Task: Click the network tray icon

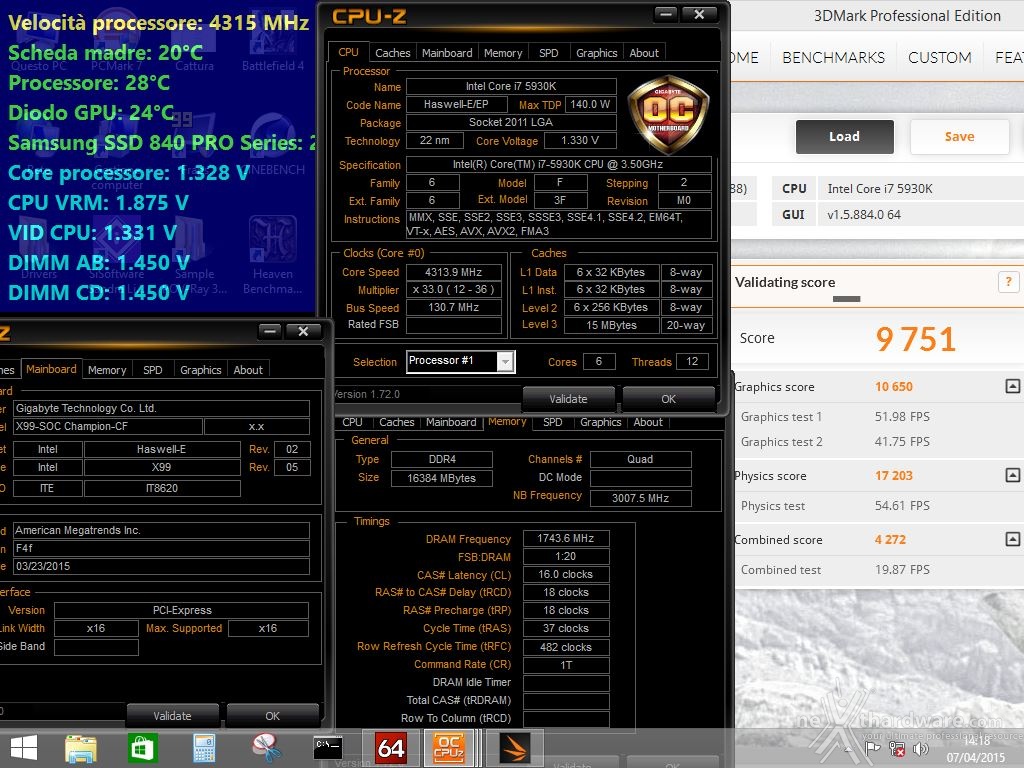Action: click(x=897, y=749)
